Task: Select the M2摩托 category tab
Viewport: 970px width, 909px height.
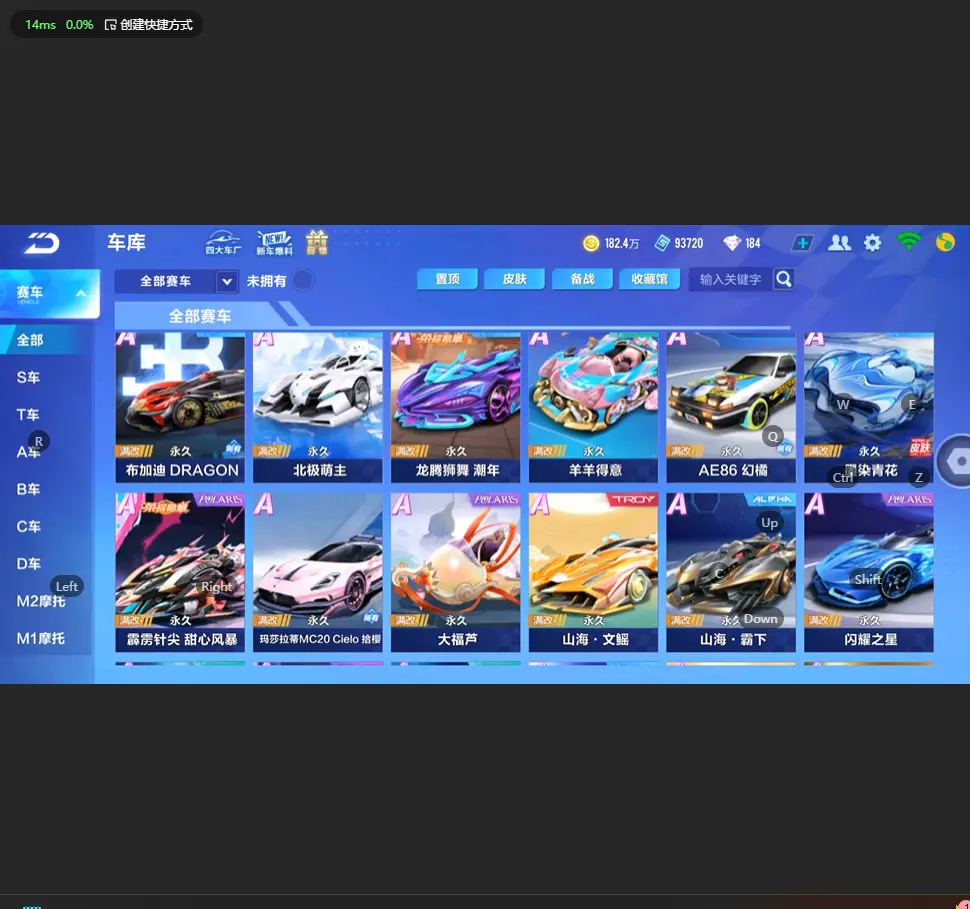Action: click(41, 601)
